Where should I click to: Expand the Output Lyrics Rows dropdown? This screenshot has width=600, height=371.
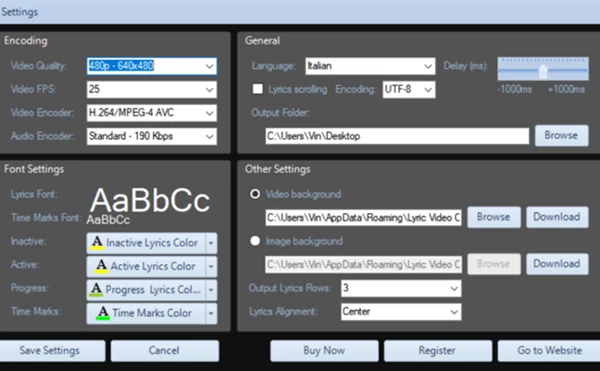401,288
